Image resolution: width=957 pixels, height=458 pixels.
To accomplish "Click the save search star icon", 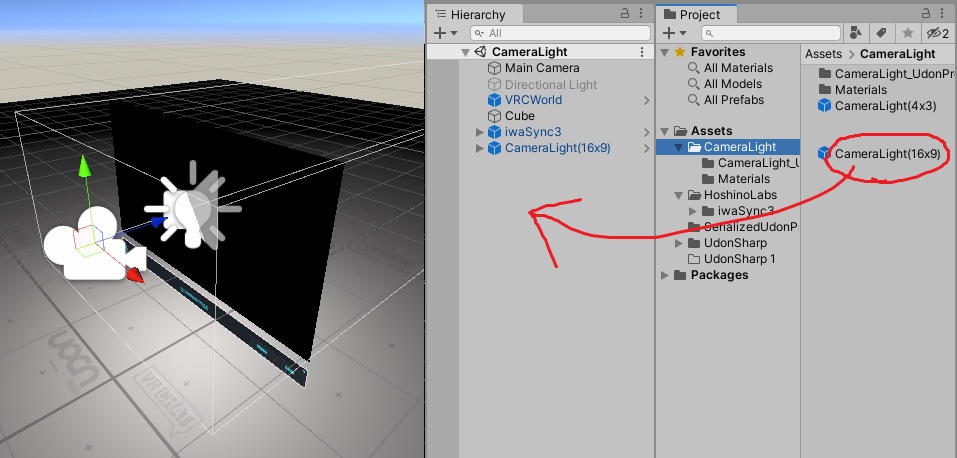I will tap(908, 33).
